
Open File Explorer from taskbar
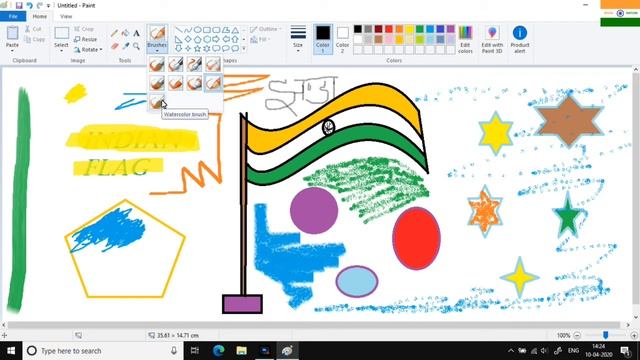tap(242, 351)
